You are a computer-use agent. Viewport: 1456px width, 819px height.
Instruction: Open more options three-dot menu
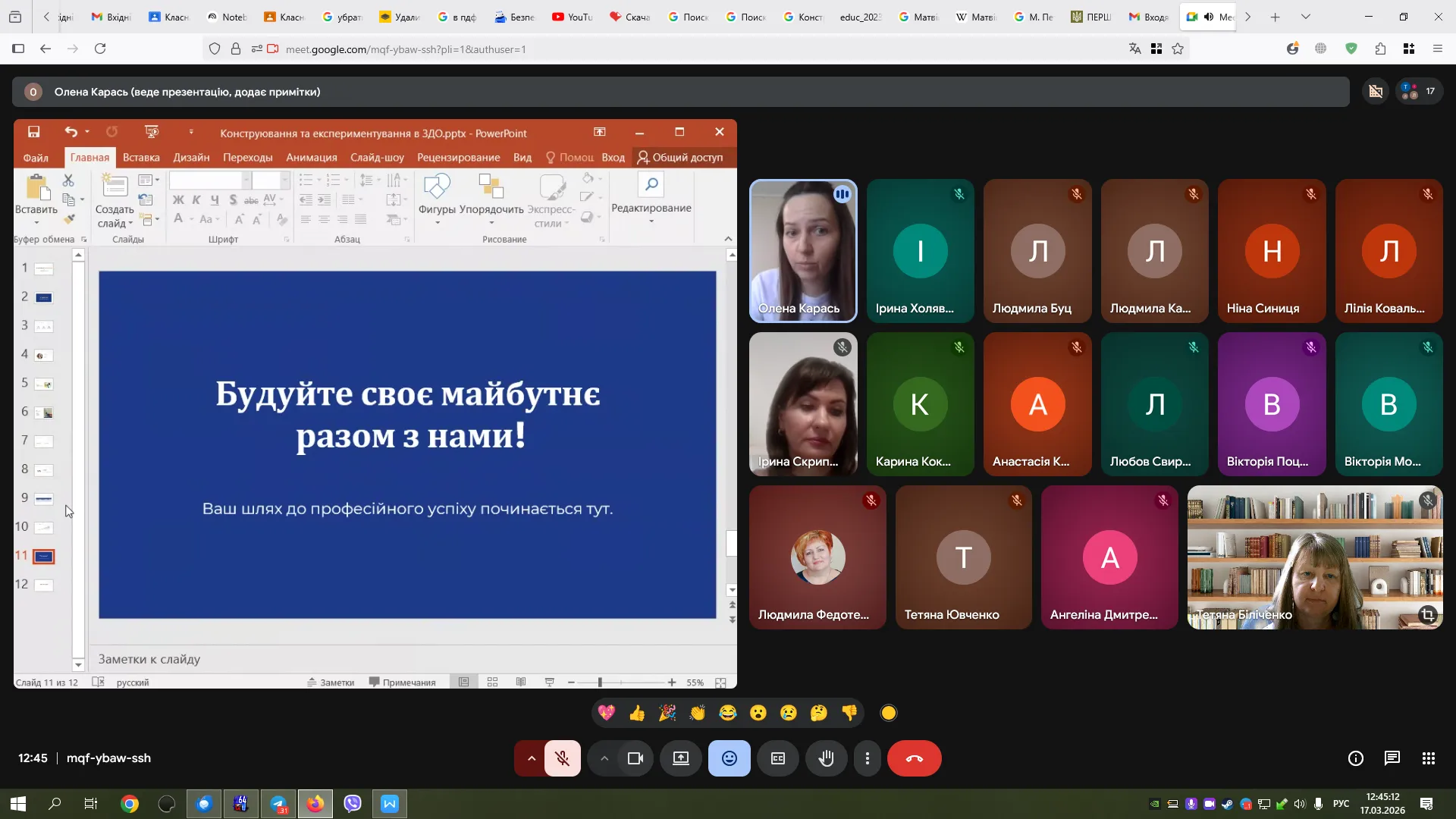(868, 758)
